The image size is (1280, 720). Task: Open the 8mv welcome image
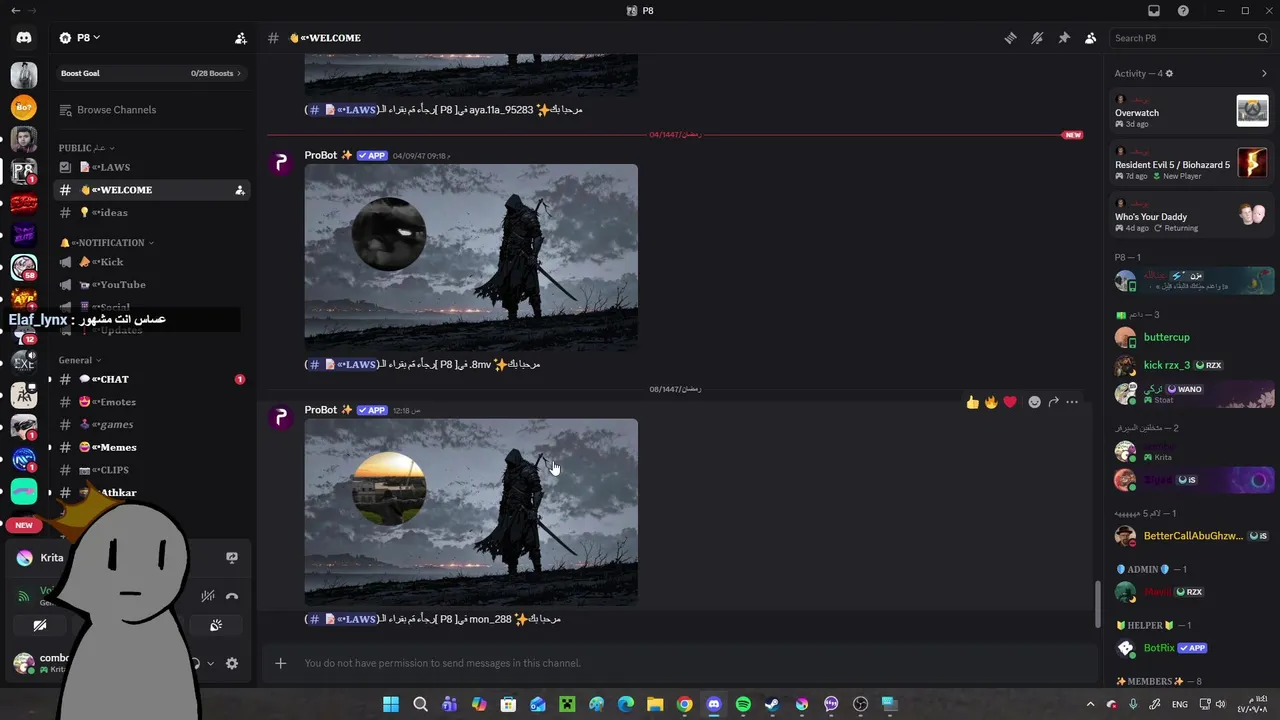coord(471,257)
